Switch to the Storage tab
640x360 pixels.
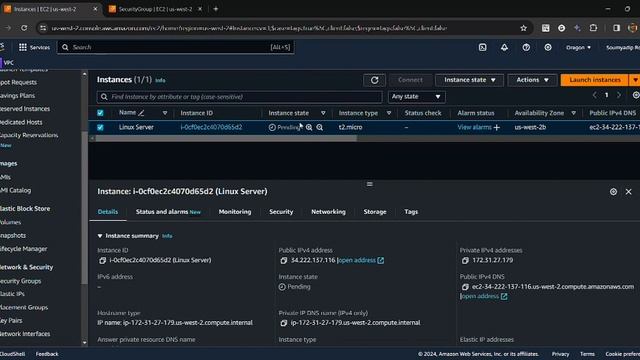coord(375,212)
